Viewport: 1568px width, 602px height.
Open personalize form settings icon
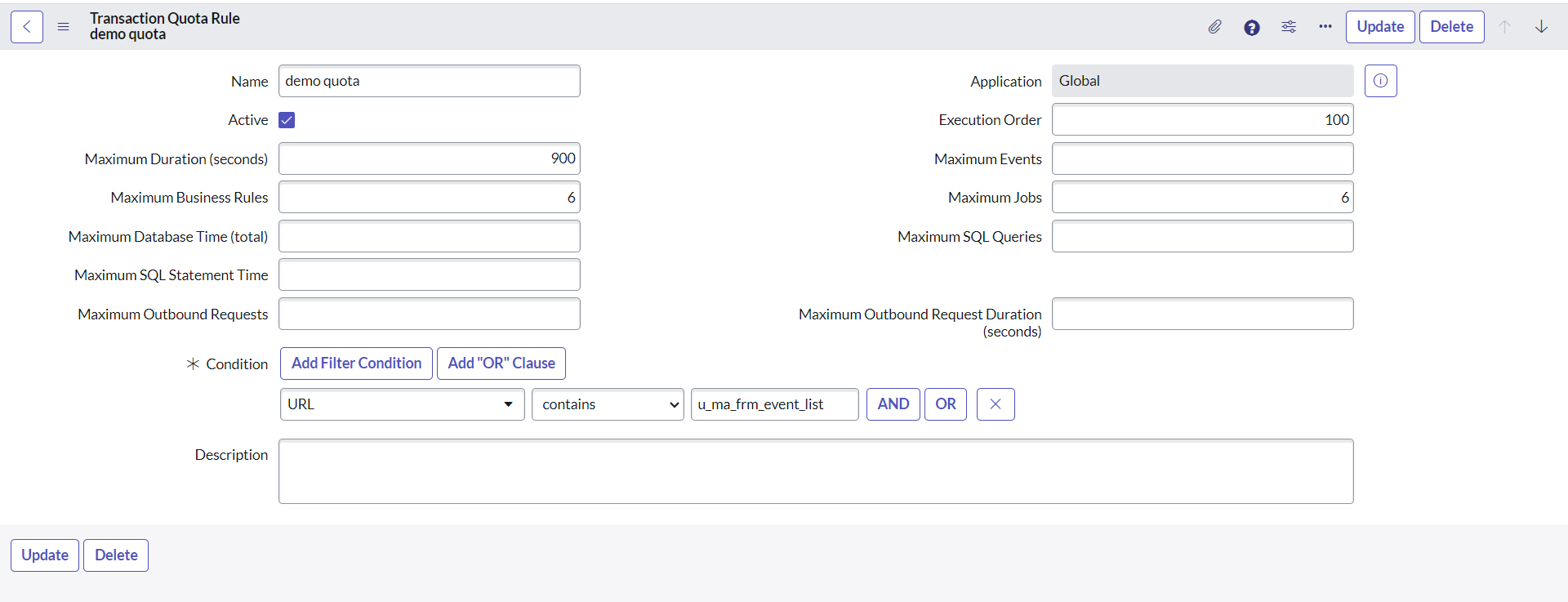1289,27
